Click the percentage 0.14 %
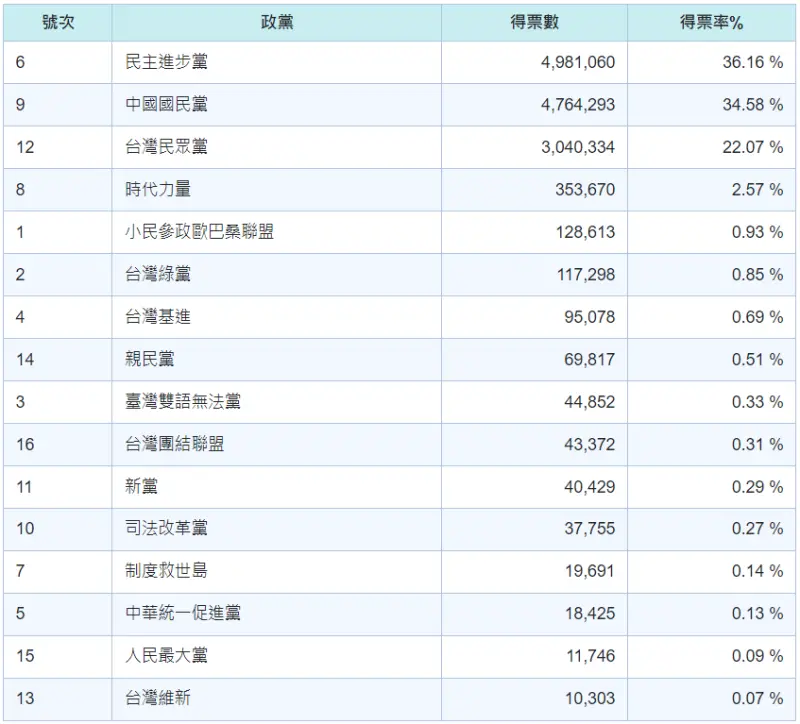The image size is (800, 724). pos(758,570)
